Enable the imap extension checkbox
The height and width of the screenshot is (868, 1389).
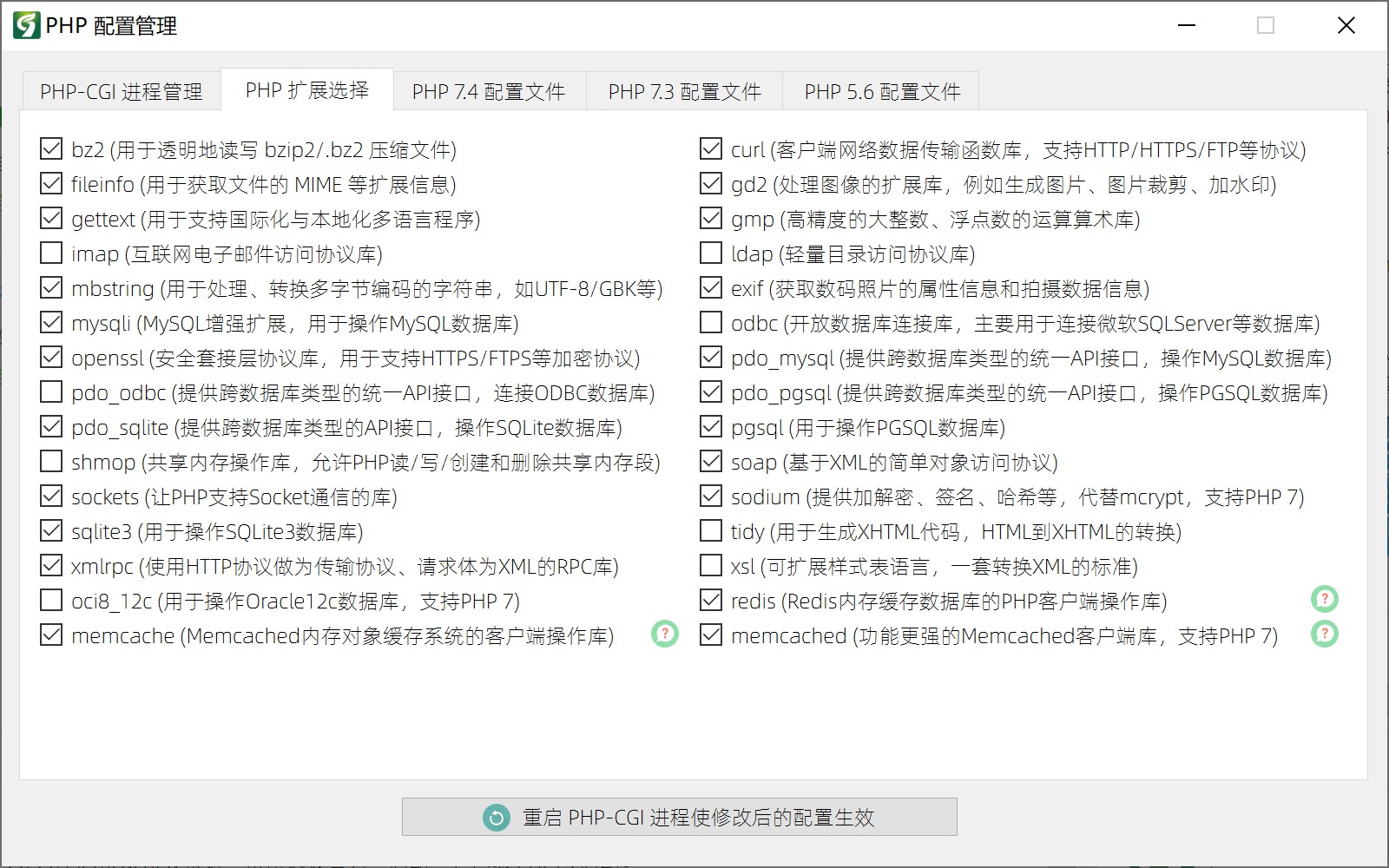pyautogui.click(x=51, y=253)
